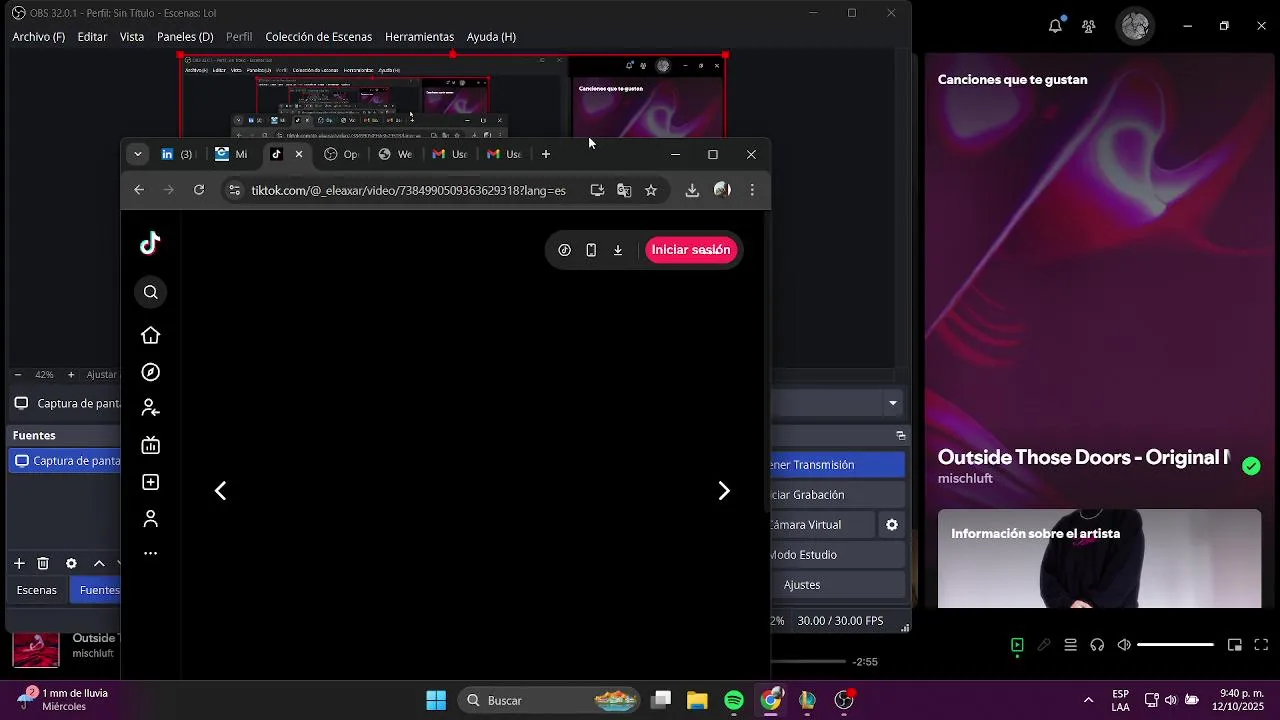Image resolution: width=1280 pixels, height=720 pixels.
Task: Open Chrome profile avatar
Action: pyautogui.click(x=722, y=190)
